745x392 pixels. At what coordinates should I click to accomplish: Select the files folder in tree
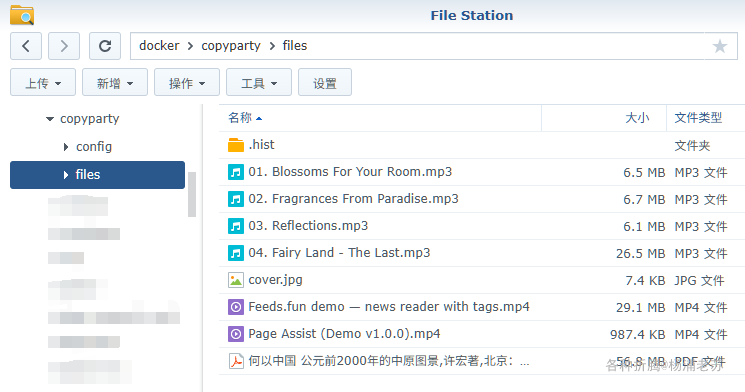(97, 175)
